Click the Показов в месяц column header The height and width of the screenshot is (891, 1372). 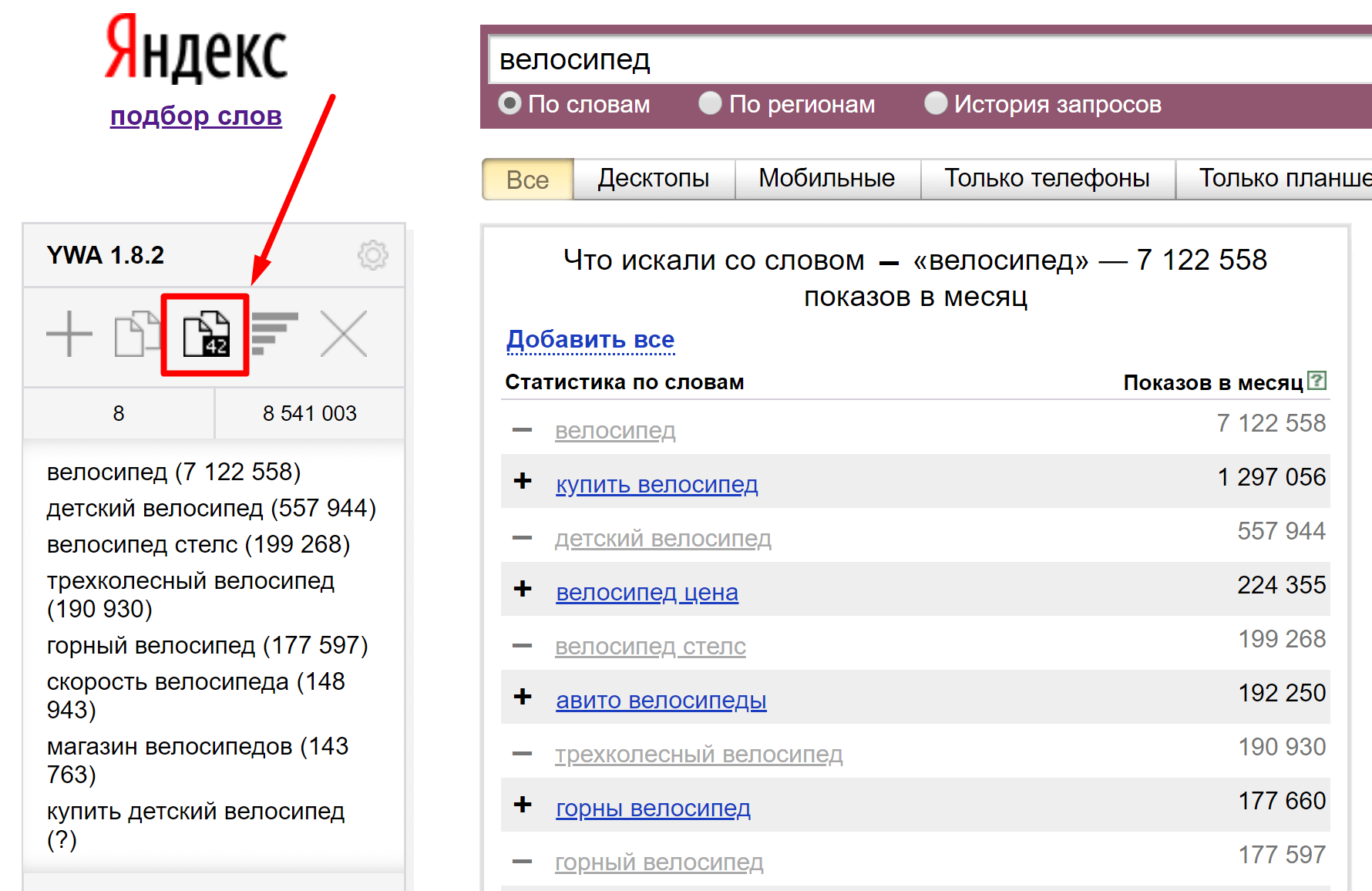point(1213,383)
